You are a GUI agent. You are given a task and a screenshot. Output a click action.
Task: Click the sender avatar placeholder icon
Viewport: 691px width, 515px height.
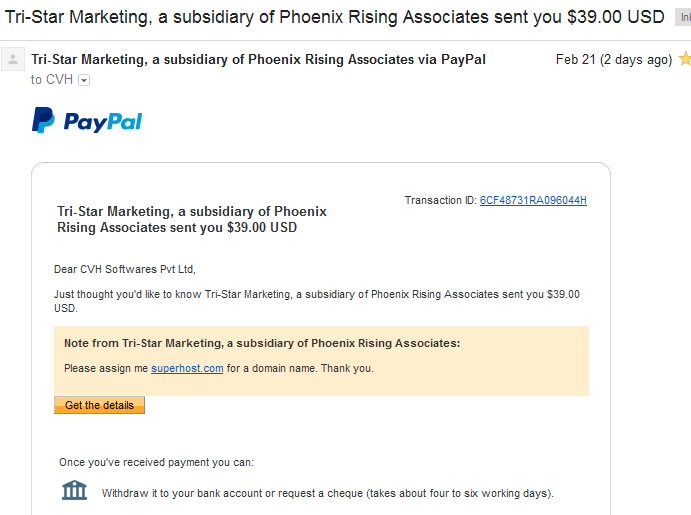click(13, 59)
